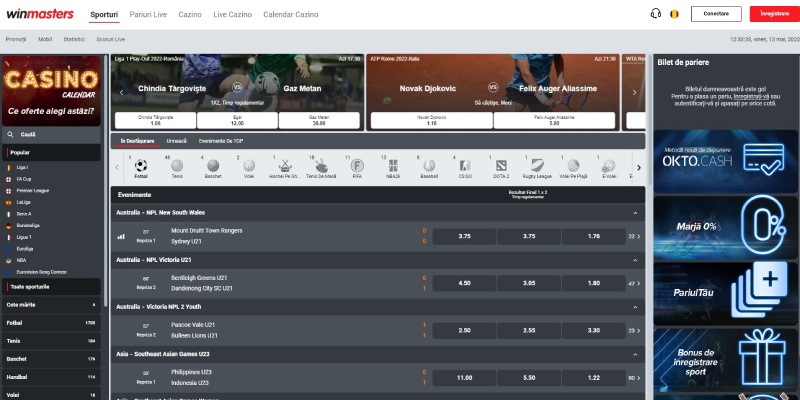Show next sports in the carousel
The image size is (800, 400).
point(638,167)
